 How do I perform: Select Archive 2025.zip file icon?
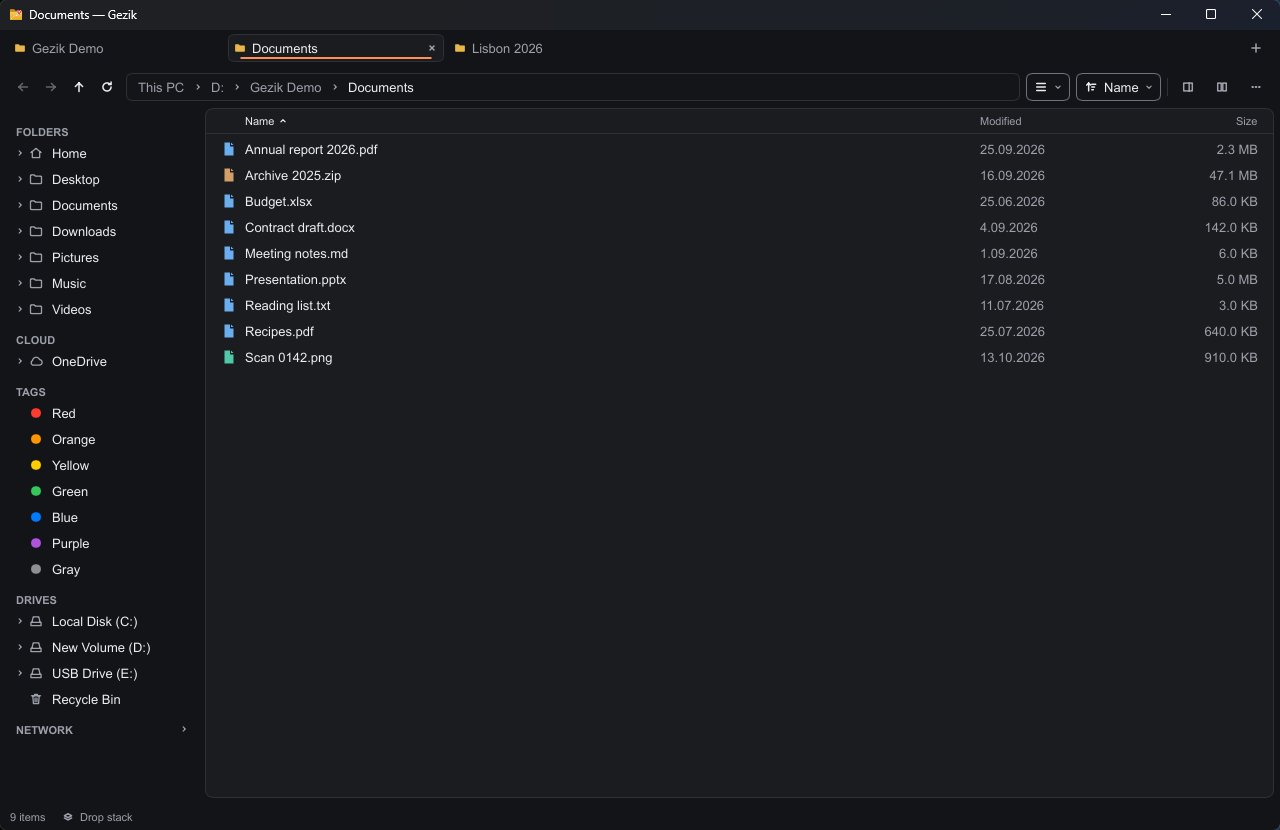pos(228,175)
